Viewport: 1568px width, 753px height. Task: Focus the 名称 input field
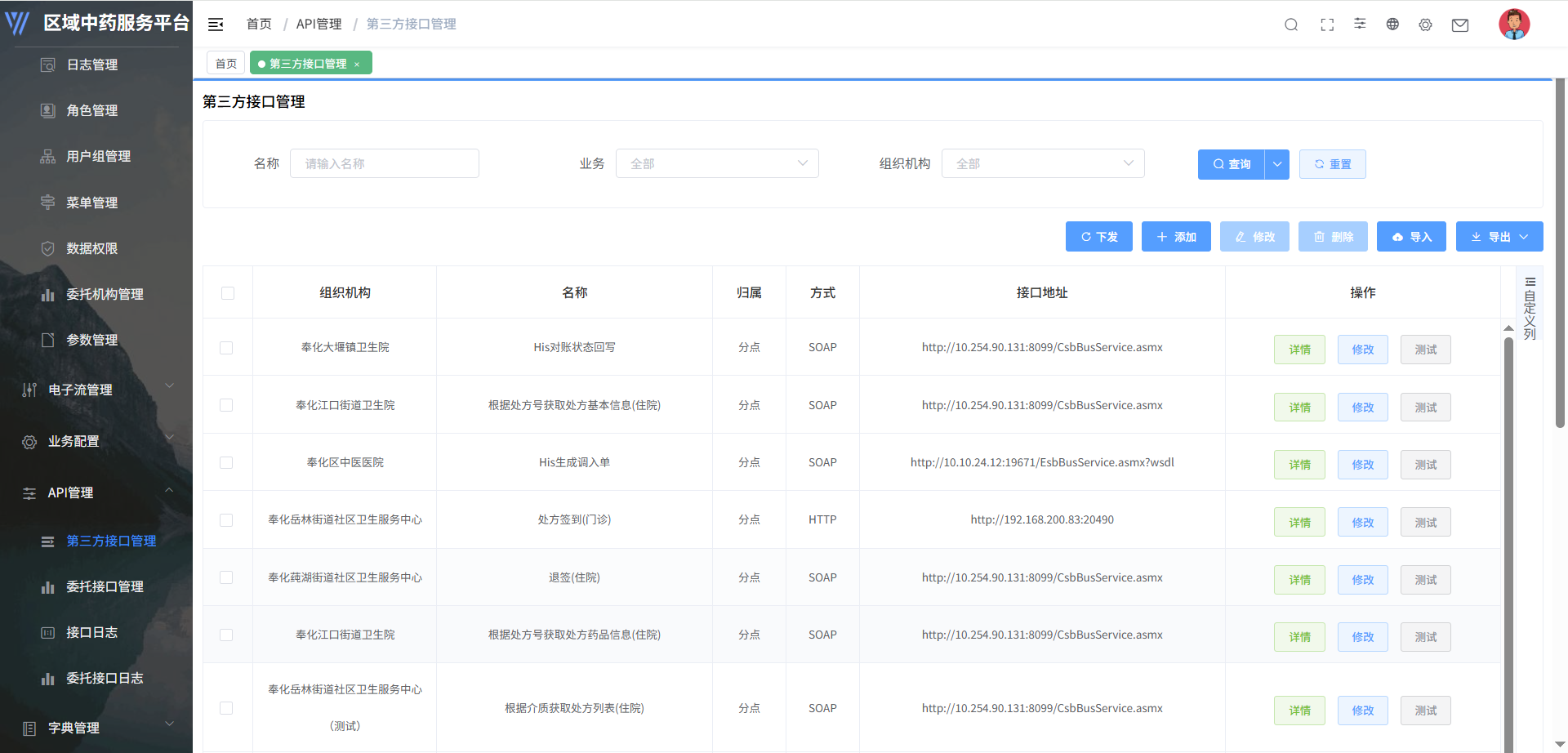(385, 163)
